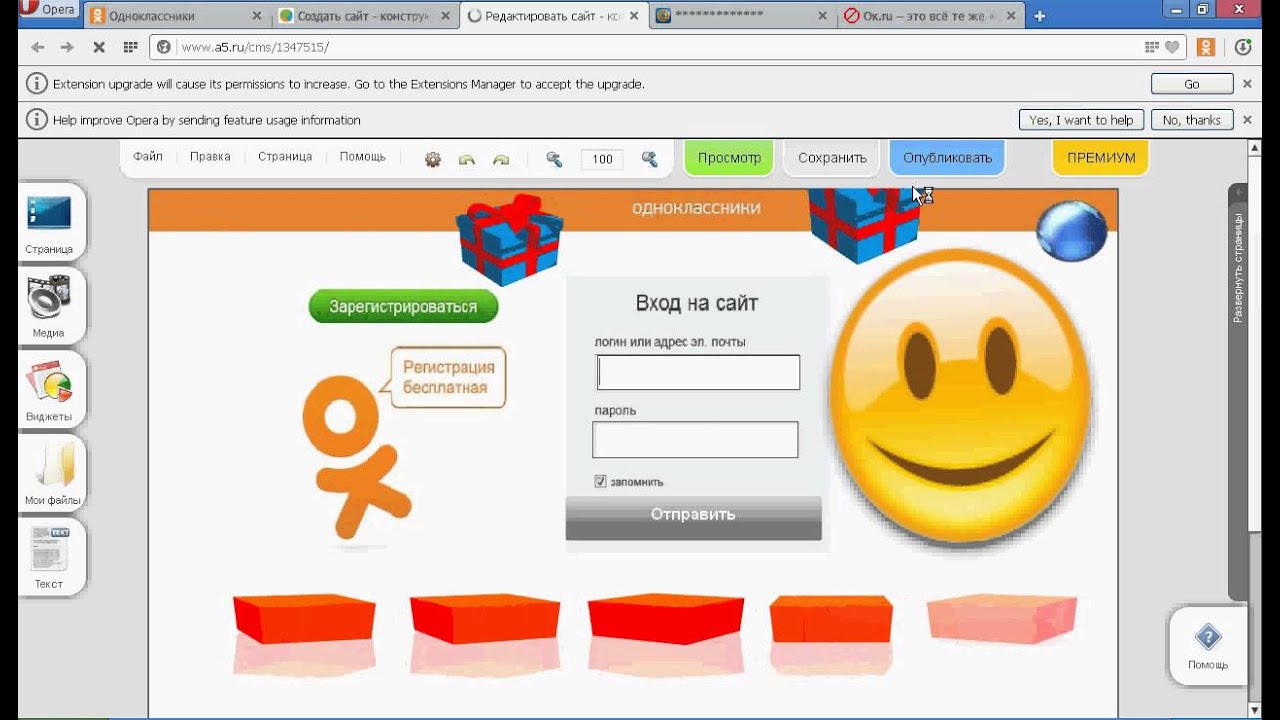Screen dimensions: 1280x720
Task: Click the zoom percentage field showing 100
Action: tap(602, 159)
